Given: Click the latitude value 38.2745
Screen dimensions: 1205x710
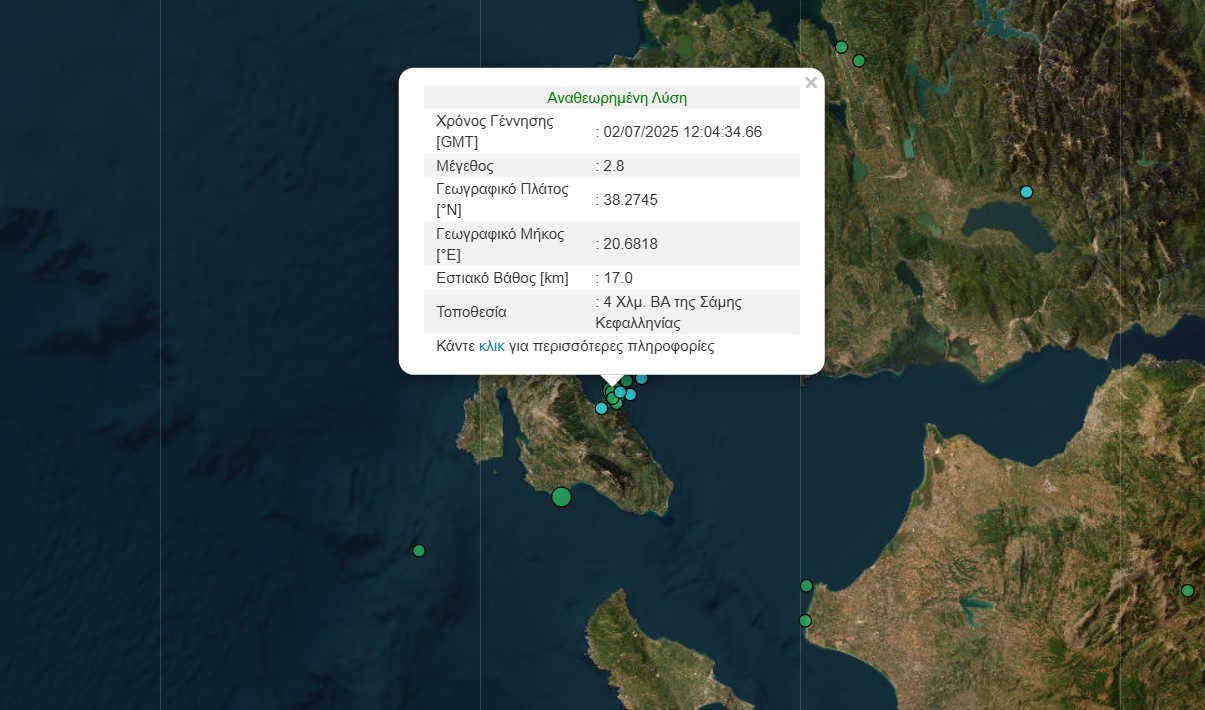Looking at the screenshot, I should [x=630, y=200].
